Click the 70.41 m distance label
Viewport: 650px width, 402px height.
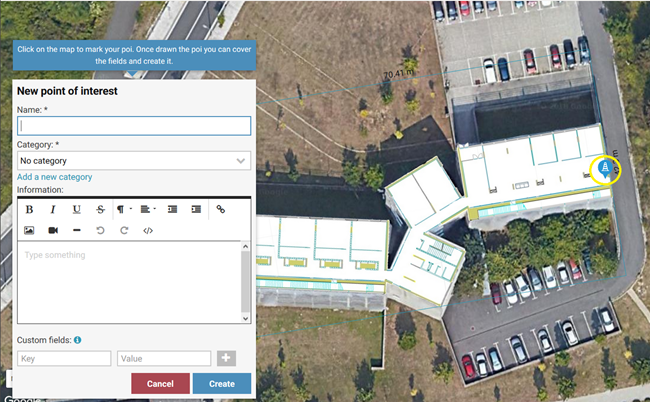(x=398, y=74)
